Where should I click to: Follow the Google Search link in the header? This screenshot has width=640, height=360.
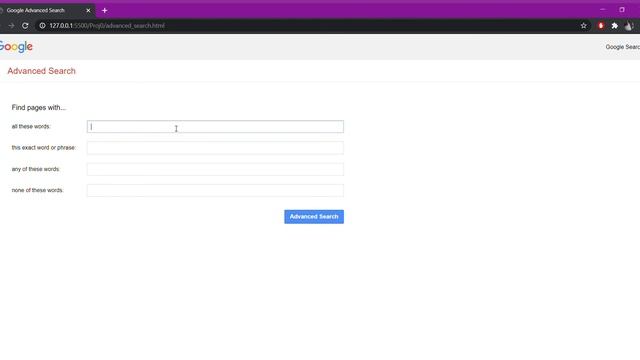pos(623,47)
